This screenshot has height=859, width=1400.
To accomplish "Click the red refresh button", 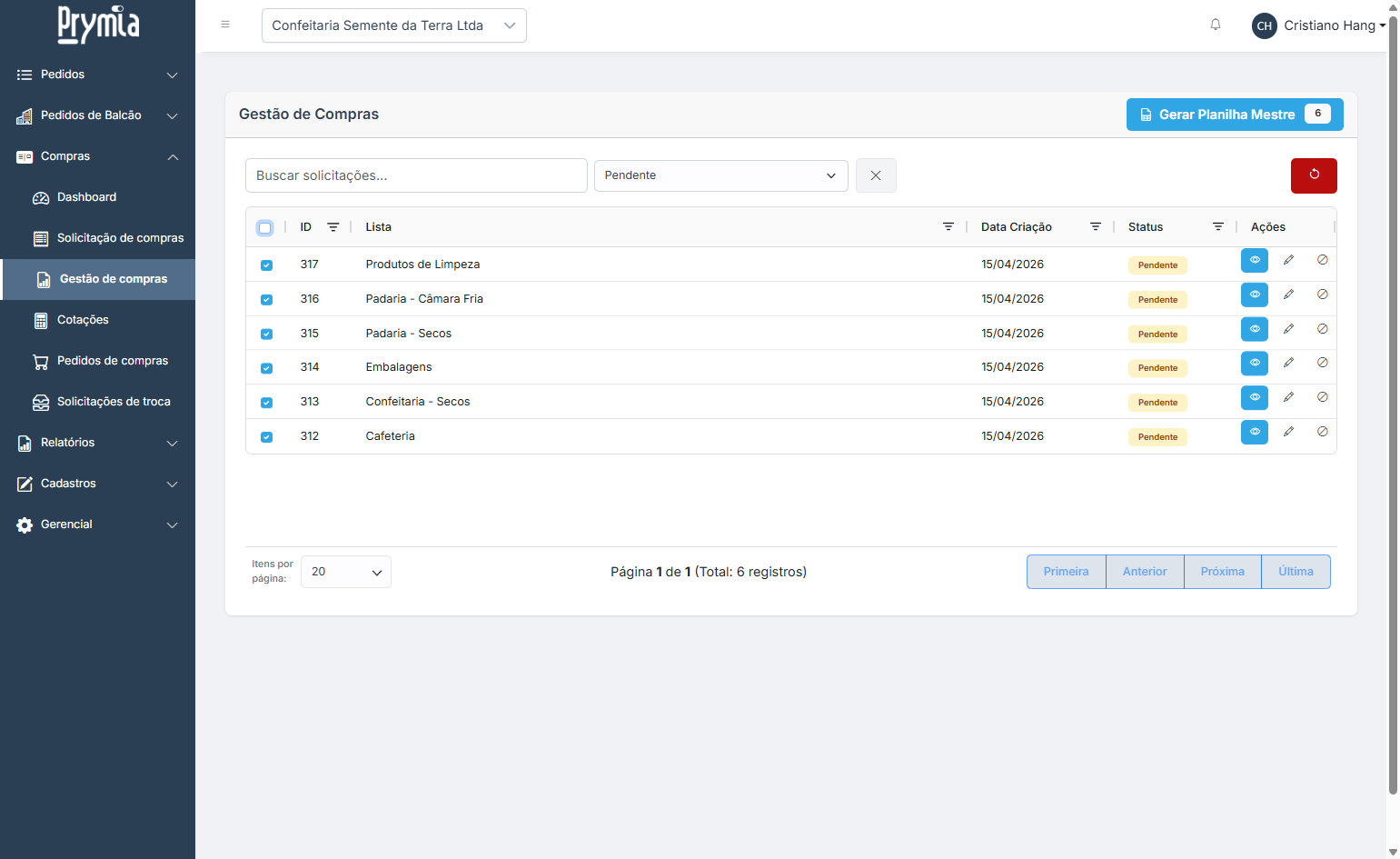I will point(1313,175).
